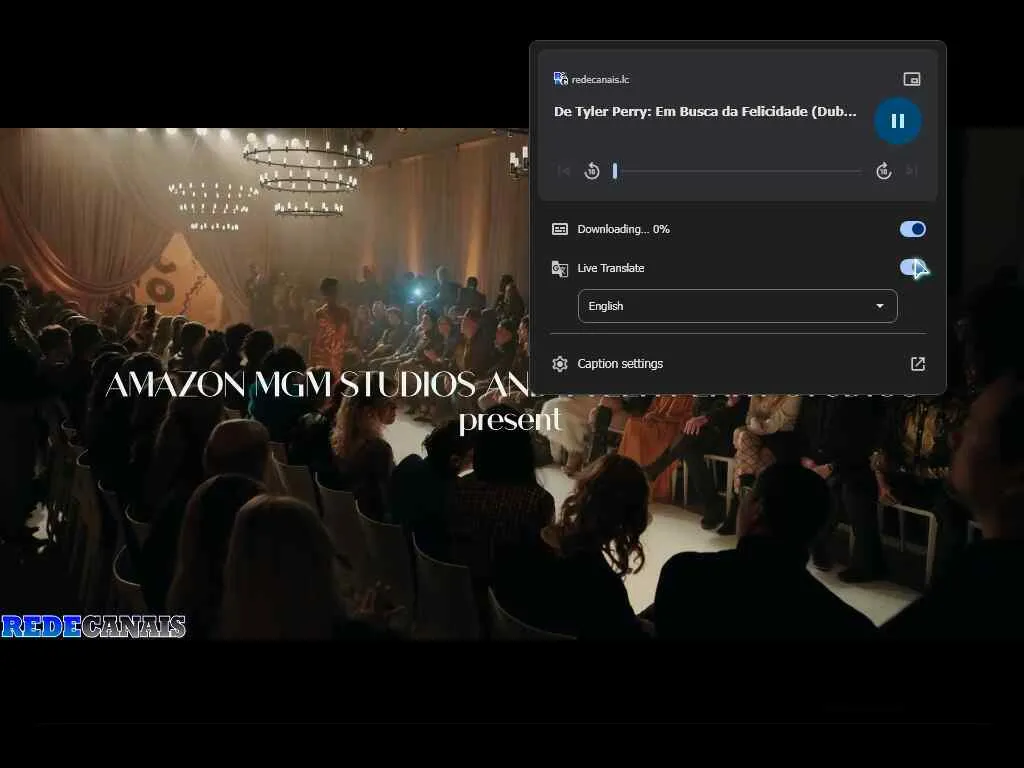Screen dimensions: 1024x768
Task: Click the live caption icon
Action: pos(560,229)
